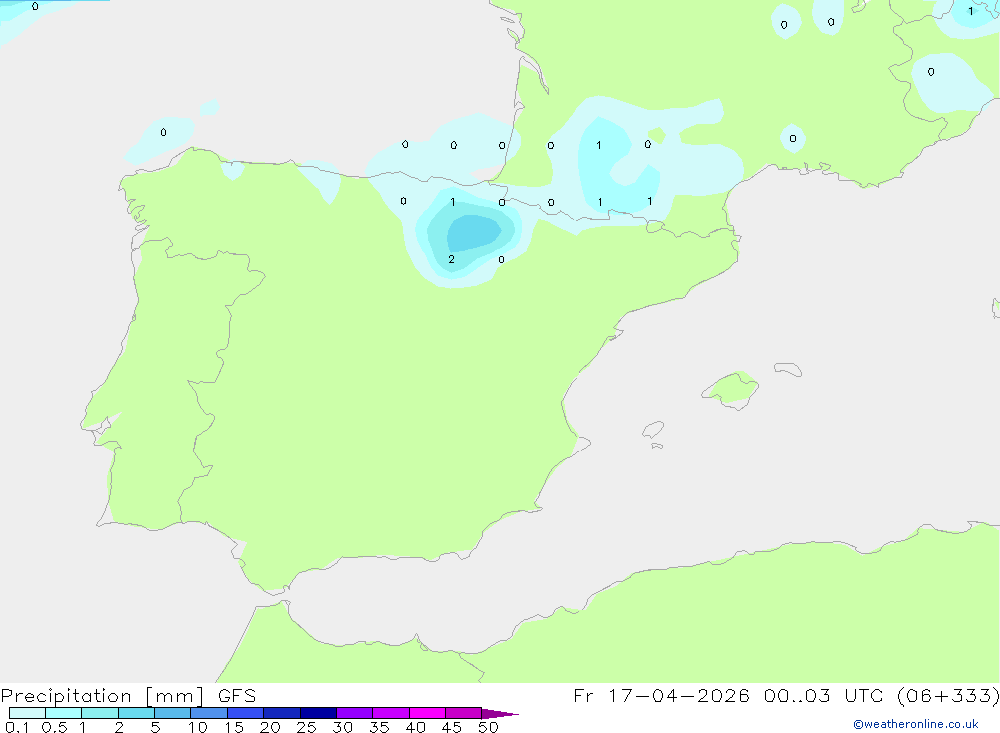Click the '40' legend scale label
This screenshot has width=1000, height=733.
click(415, 727)
